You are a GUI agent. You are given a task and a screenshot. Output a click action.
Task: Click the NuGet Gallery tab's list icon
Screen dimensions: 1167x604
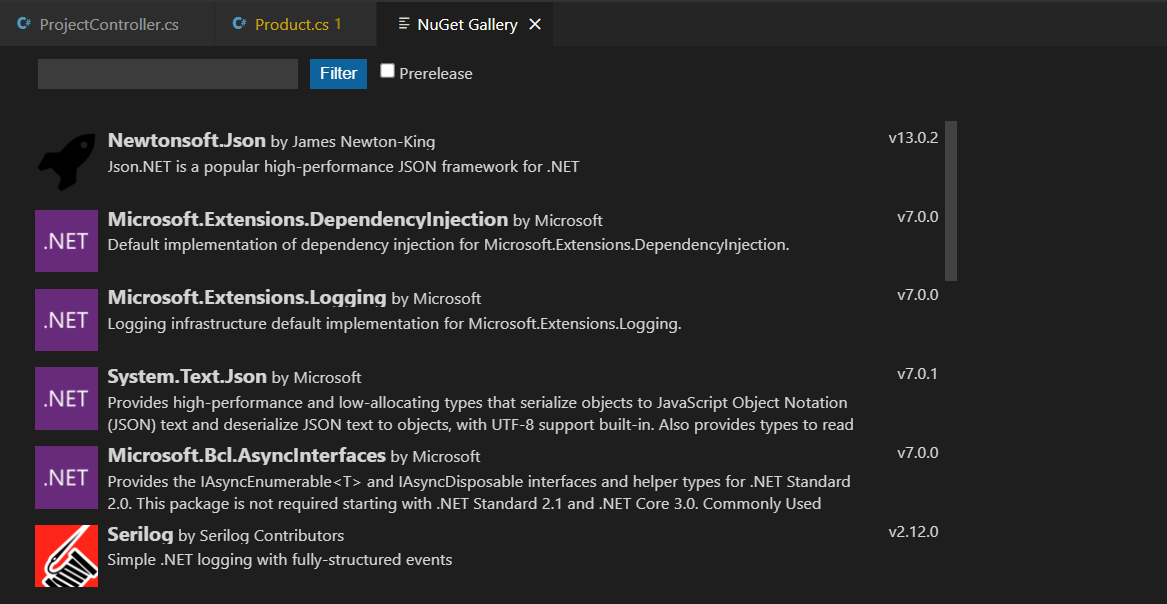pos(404,24)
